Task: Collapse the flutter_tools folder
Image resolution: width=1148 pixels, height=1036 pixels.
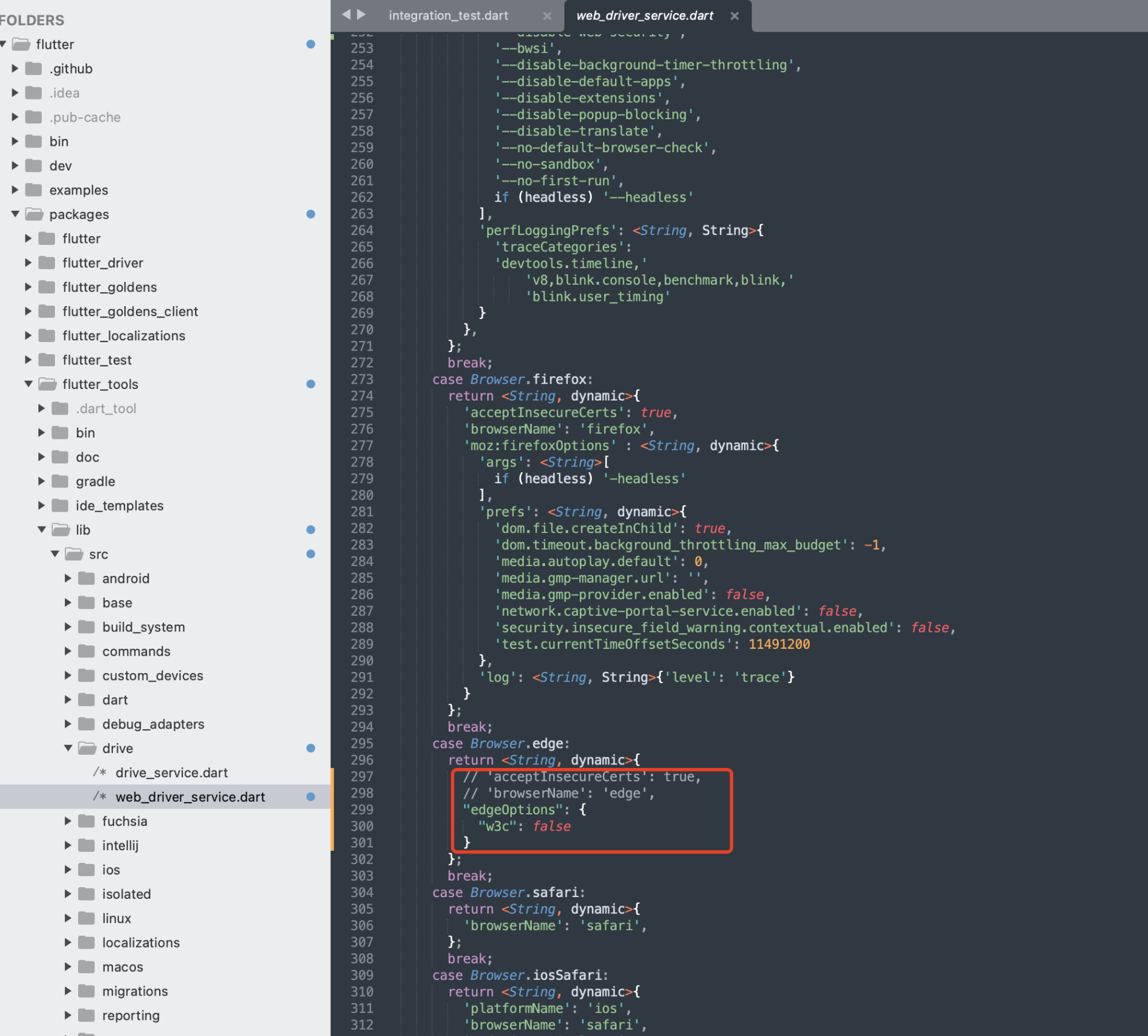Action: pyautogui.click(x=28, y=384)
